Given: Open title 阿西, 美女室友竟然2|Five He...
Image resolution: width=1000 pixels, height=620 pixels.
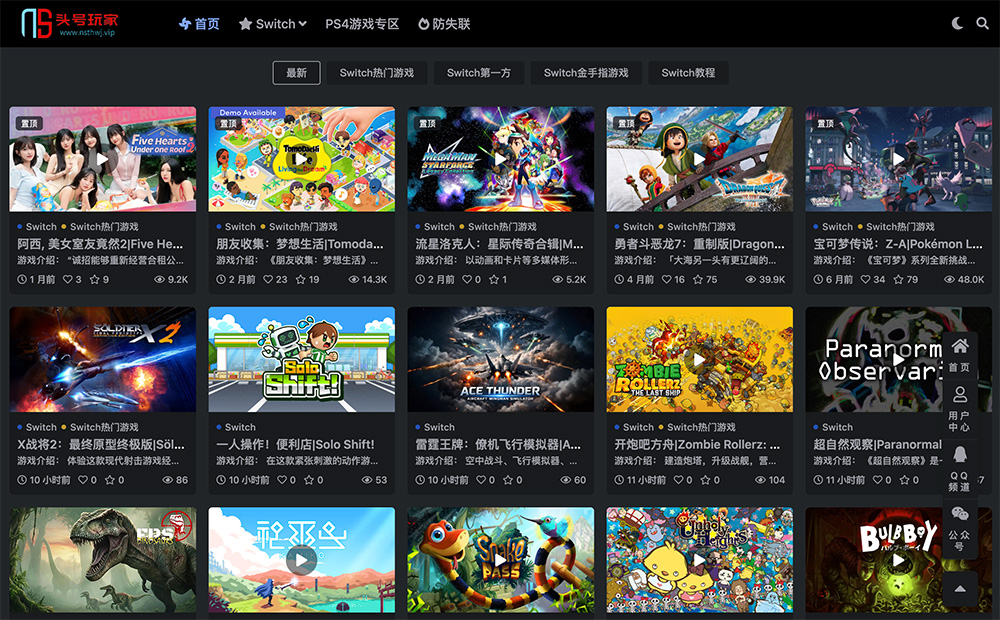Looking at the screenshot, I should [100, 244].
